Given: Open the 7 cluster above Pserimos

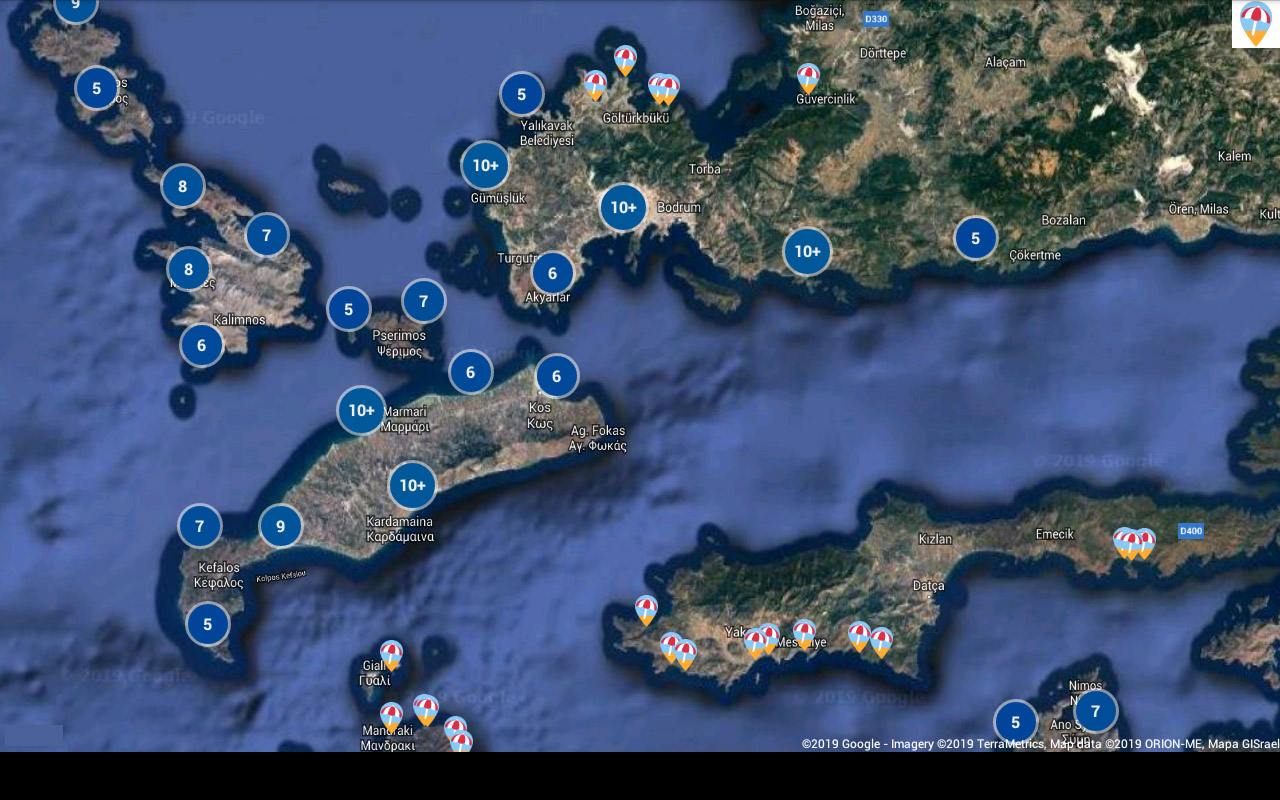Looking at the screenshot, I should pyautogui.click(x=423, y=301).
